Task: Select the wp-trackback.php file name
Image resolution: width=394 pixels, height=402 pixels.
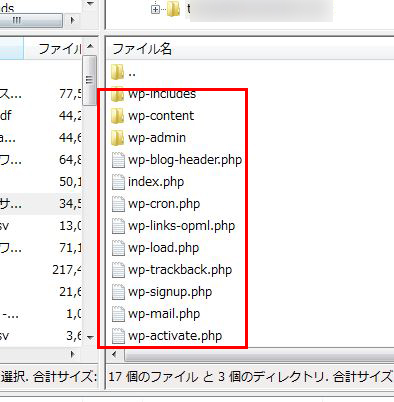Action: (180, 270)
